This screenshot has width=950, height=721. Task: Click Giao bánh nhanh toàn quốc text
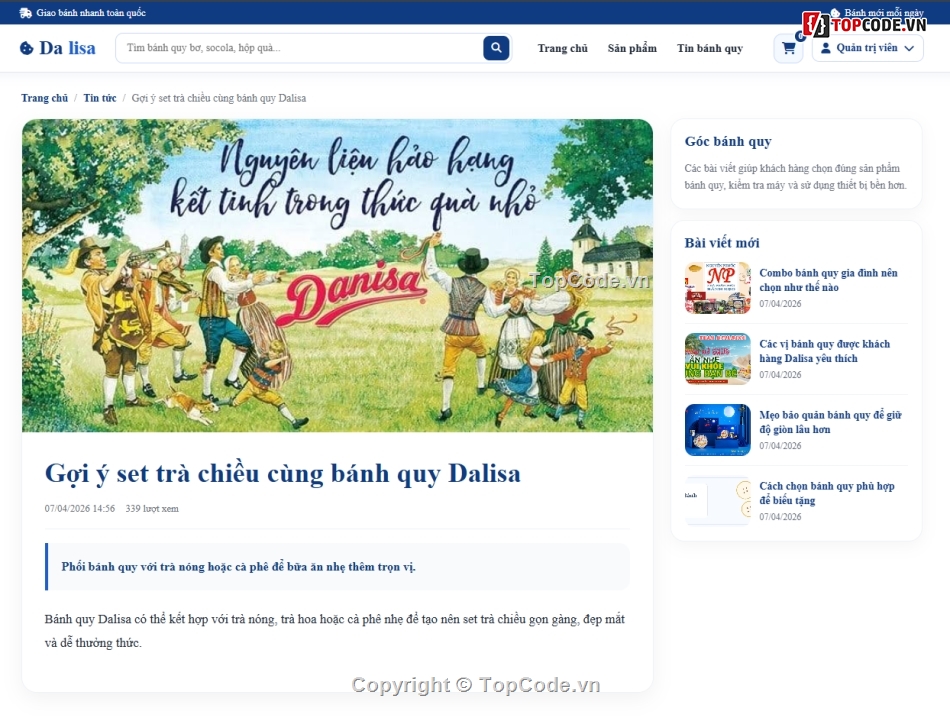(91, 13)
